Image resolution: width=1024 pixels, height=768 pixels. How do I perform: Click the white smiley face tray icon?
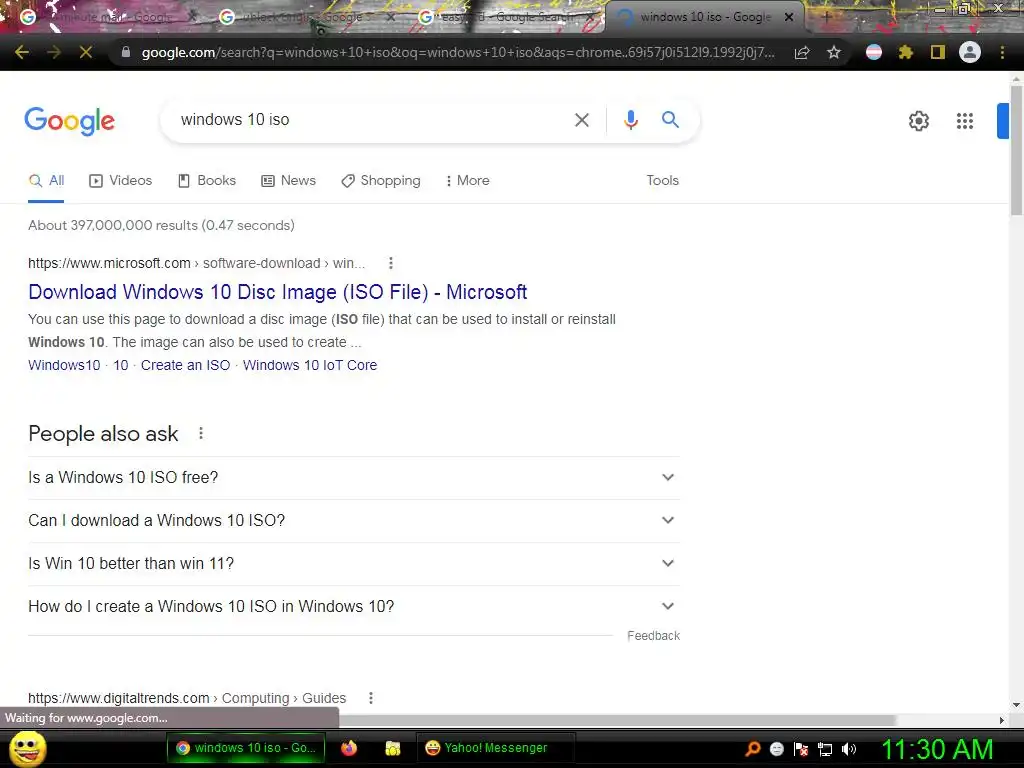pos(776,749)
